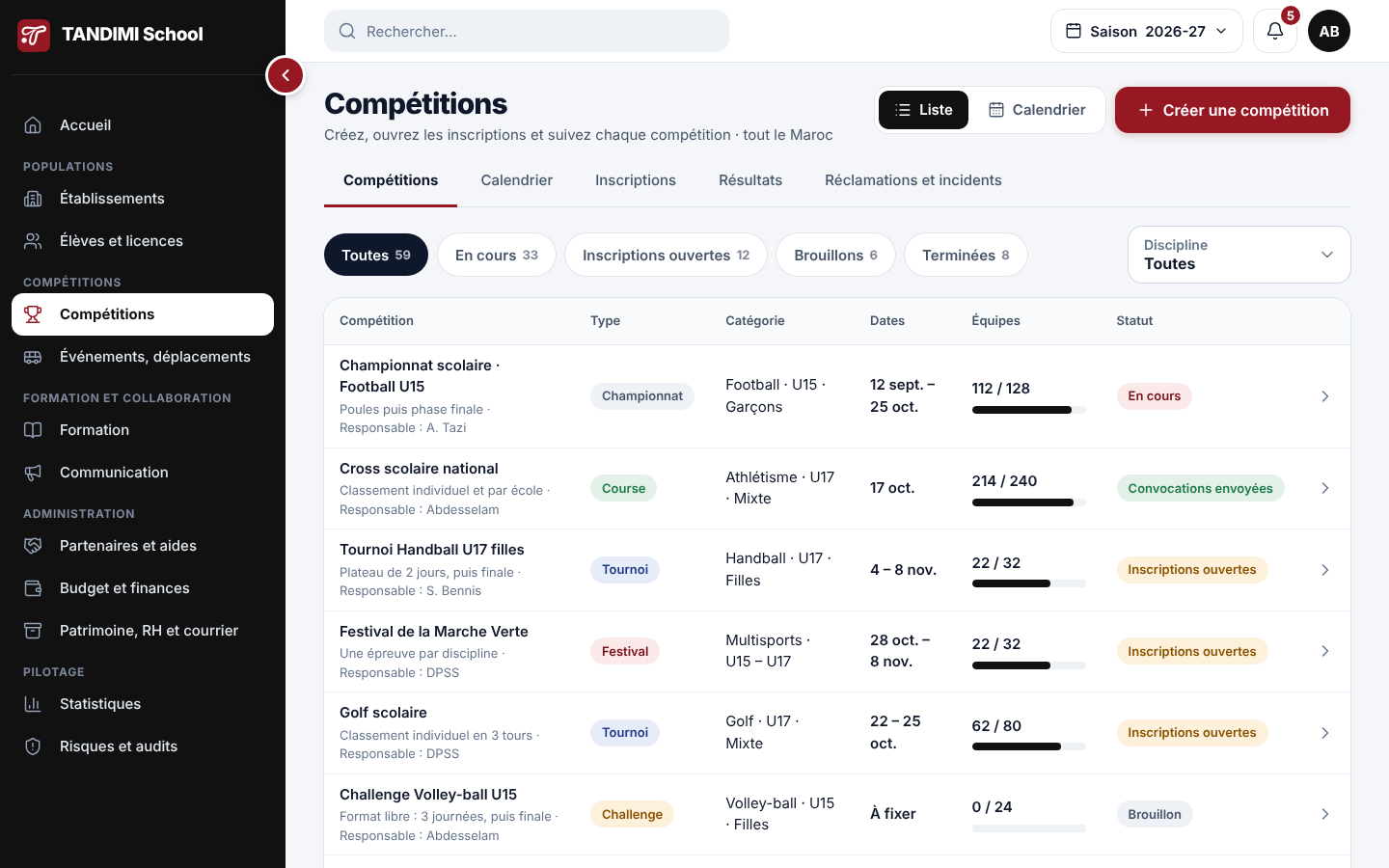The image size is (1389, 868).
Task: Click the 214 / 240 teams progress bar
Action: (1029, 502)
